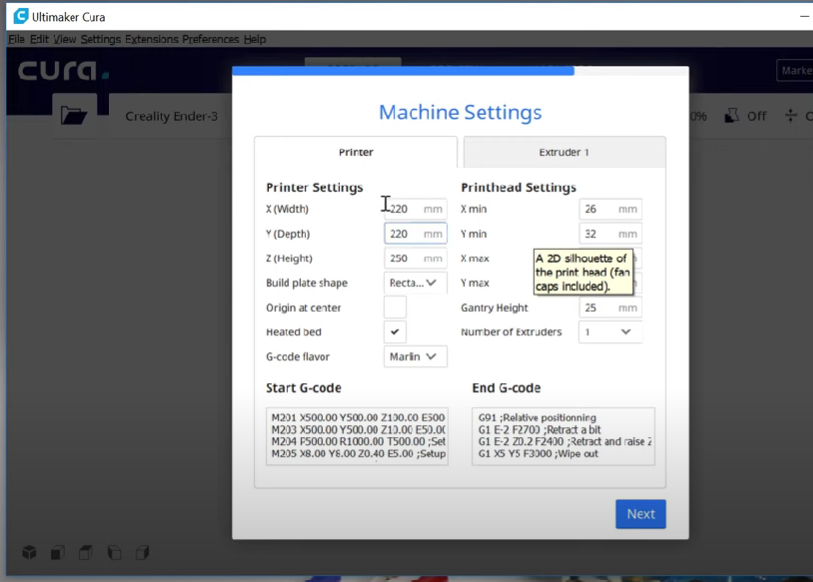Open the Settings menu
Screen dimensions: 813x582
click(101, 39)
